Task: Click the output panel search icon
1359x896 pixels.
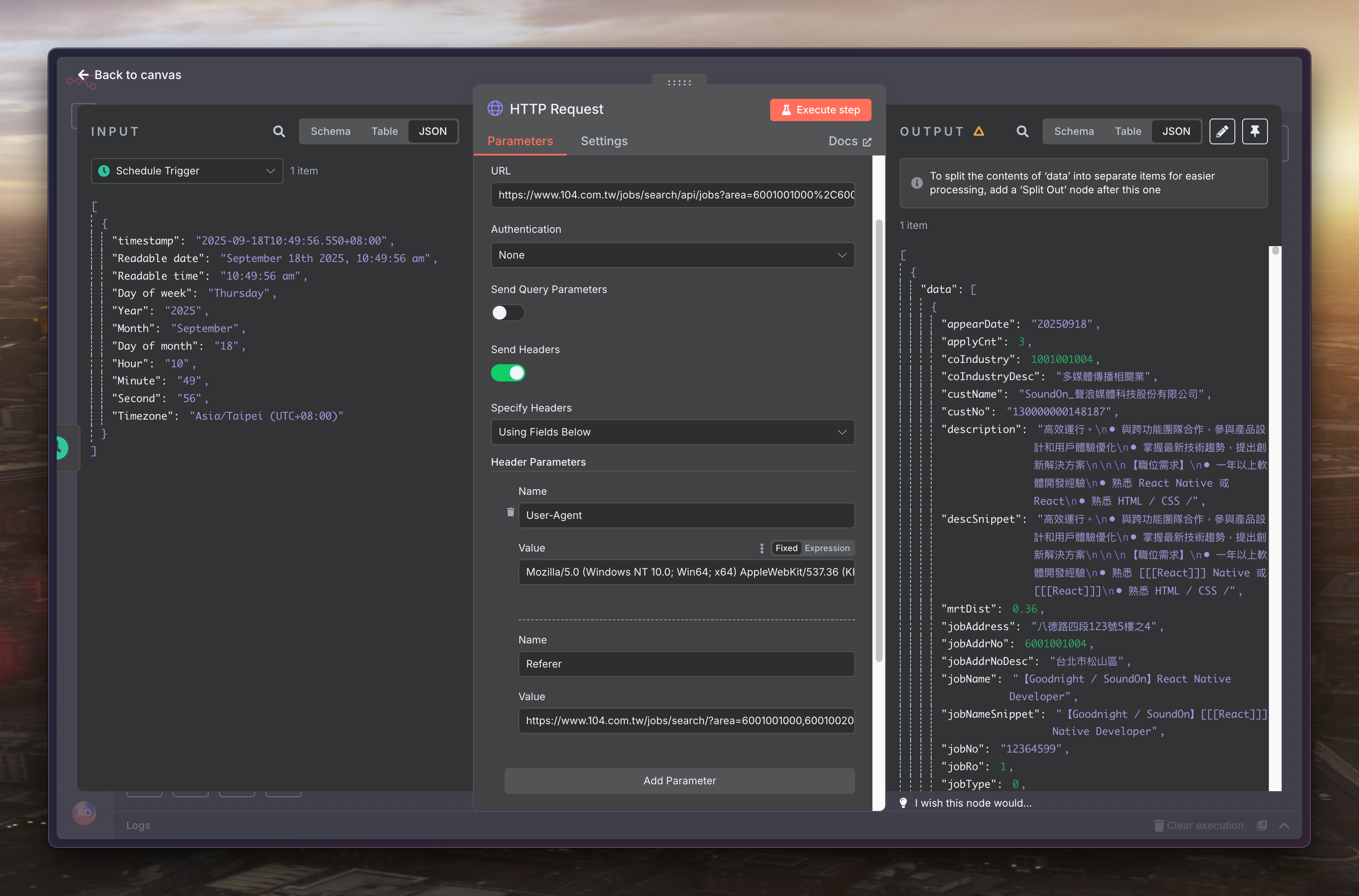Action: pos(1022,131)
